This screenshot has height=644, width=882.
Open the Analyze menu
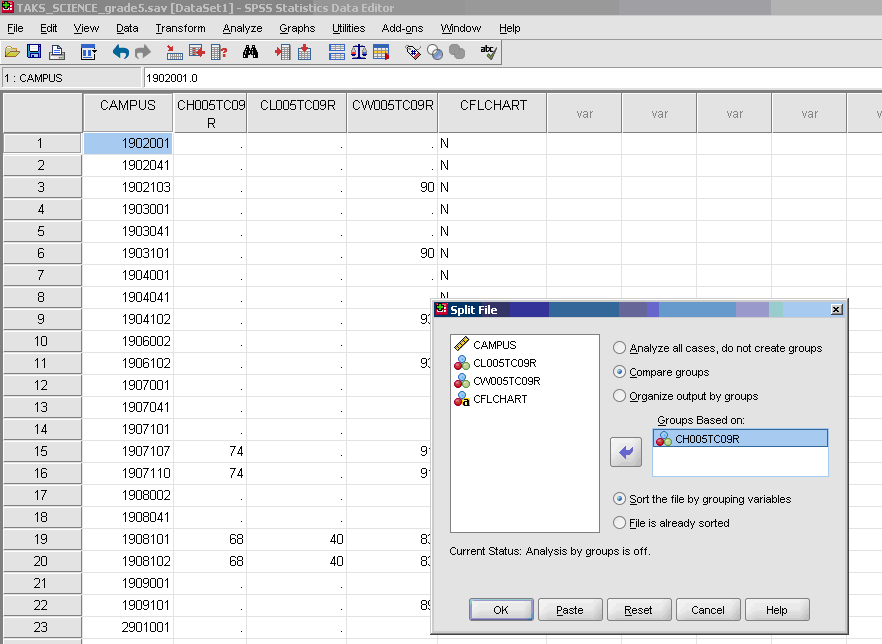240,28
